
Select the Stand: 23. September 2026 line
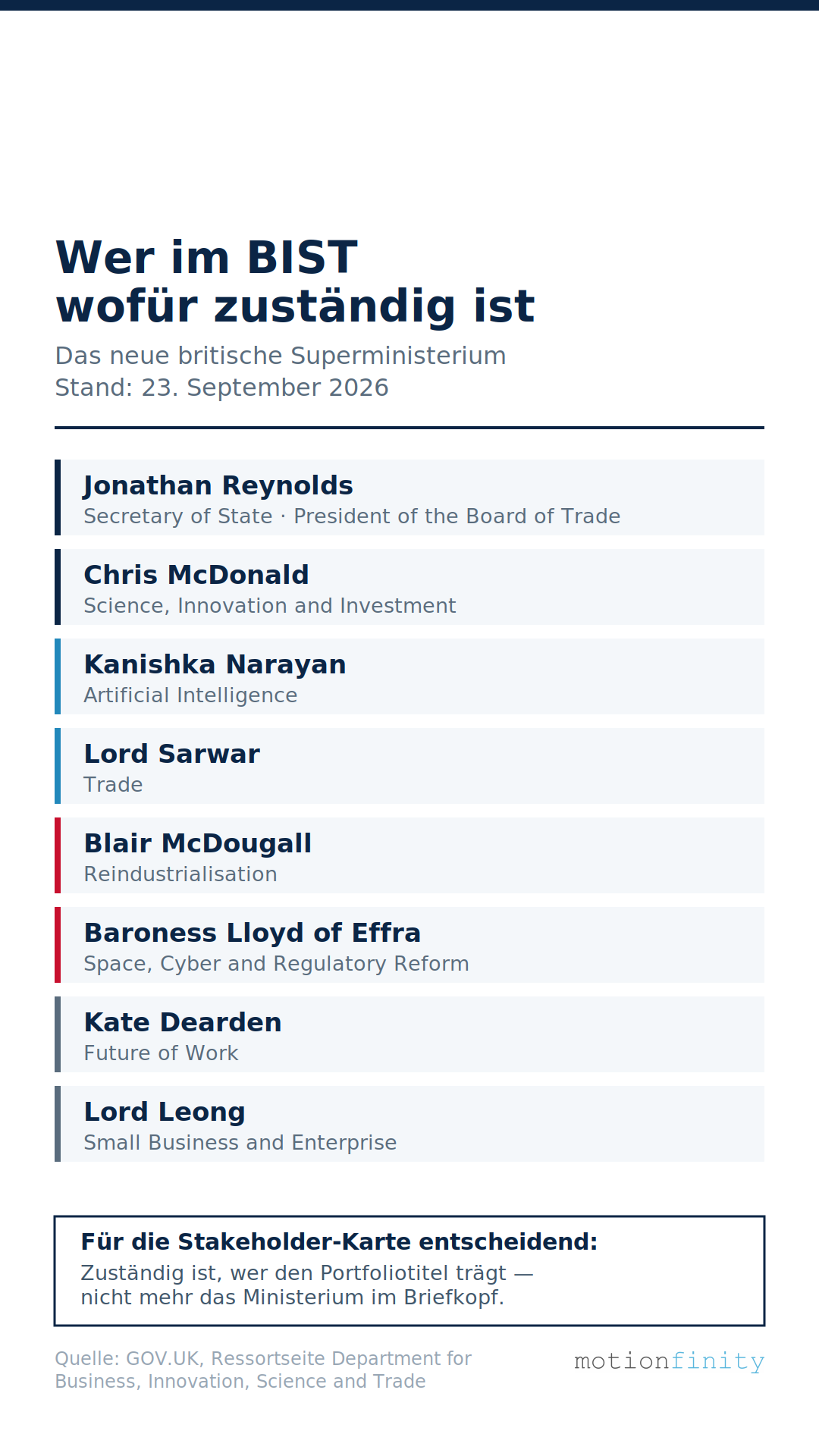tap(221, 388)
